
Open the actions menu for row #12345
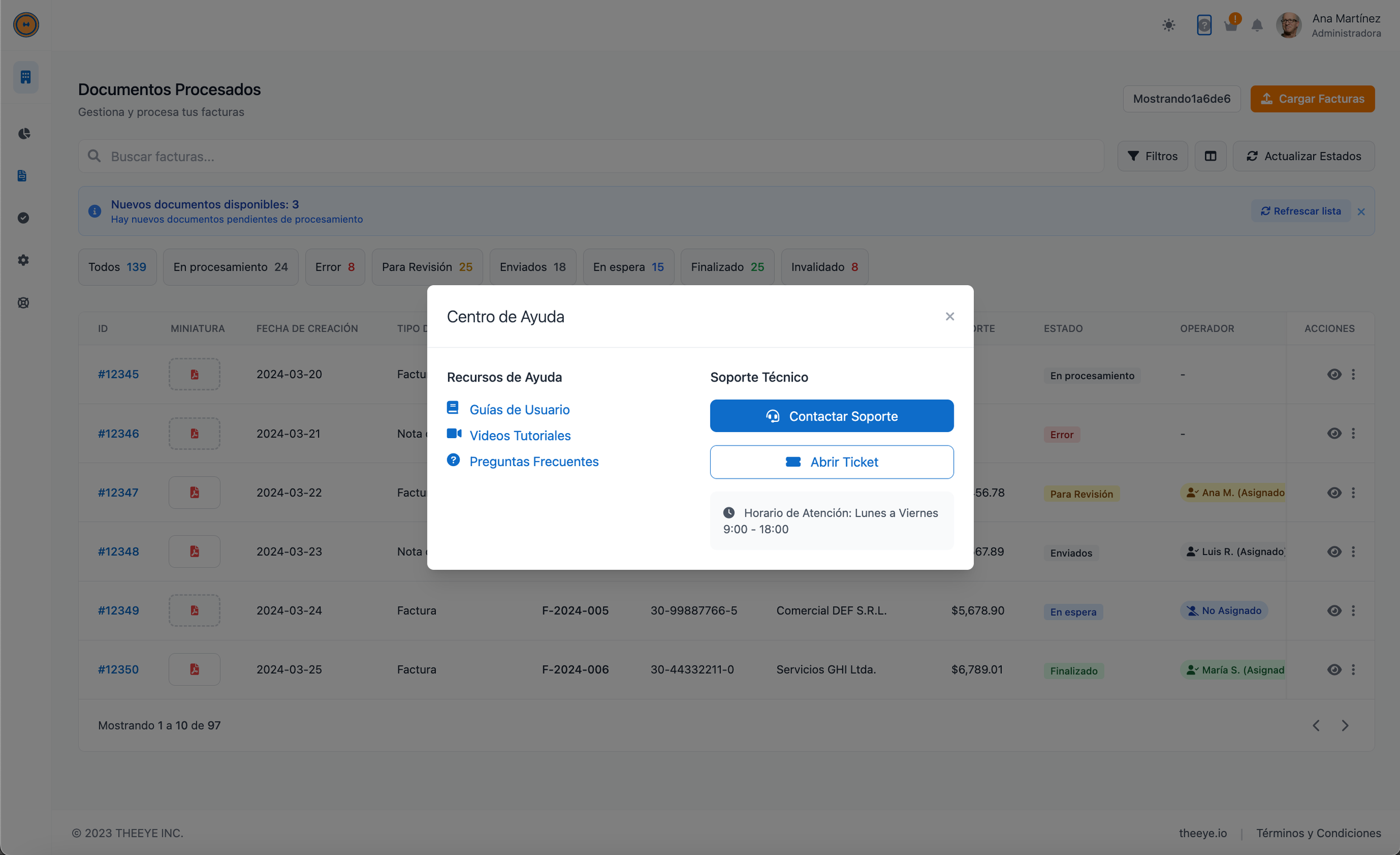(1353, 374)
